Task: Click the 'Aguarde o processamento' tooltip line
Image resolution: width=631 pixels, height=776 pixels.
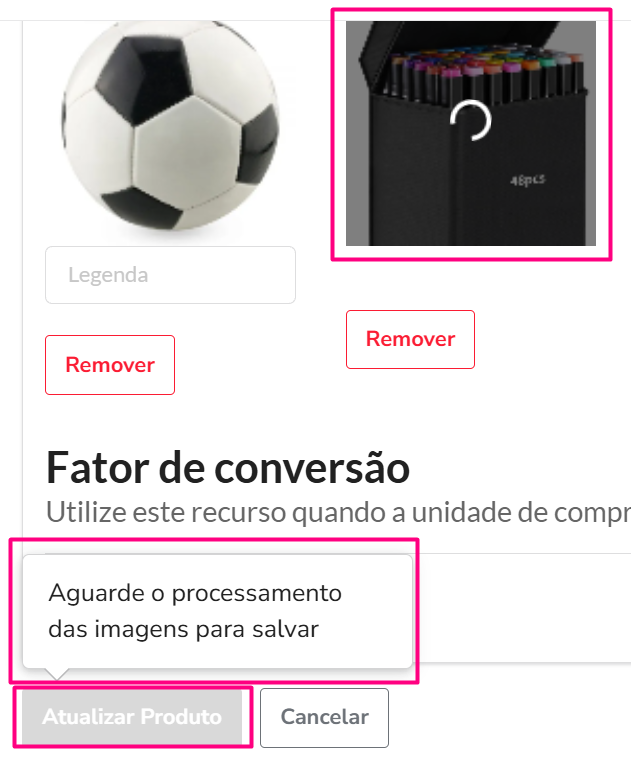Action: point(195,593)
